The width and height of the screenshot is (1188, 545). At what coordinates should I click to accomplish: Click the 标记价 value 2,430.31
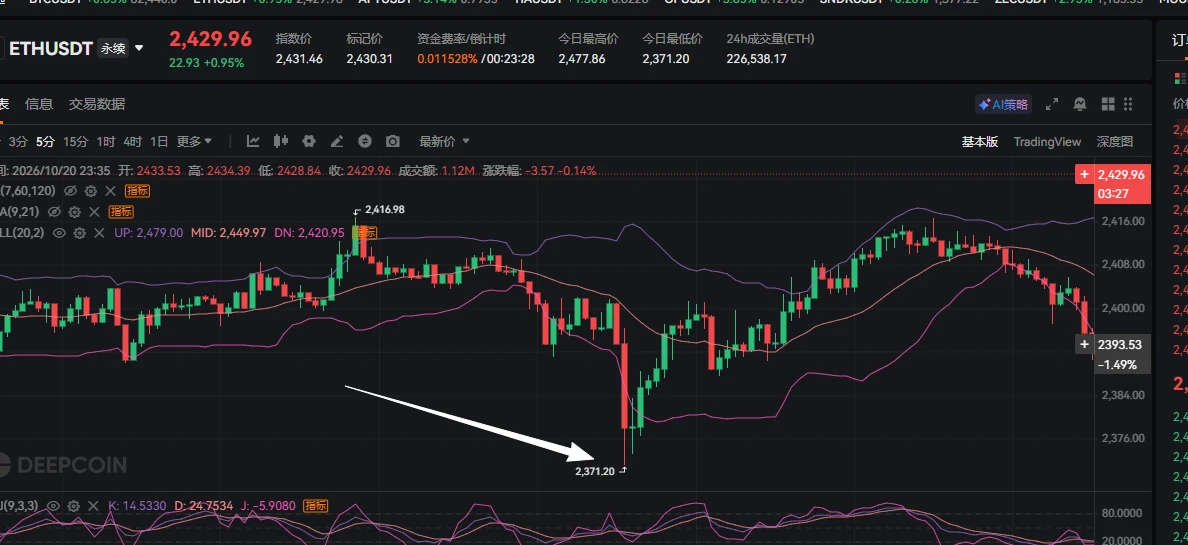coord(370,58)
